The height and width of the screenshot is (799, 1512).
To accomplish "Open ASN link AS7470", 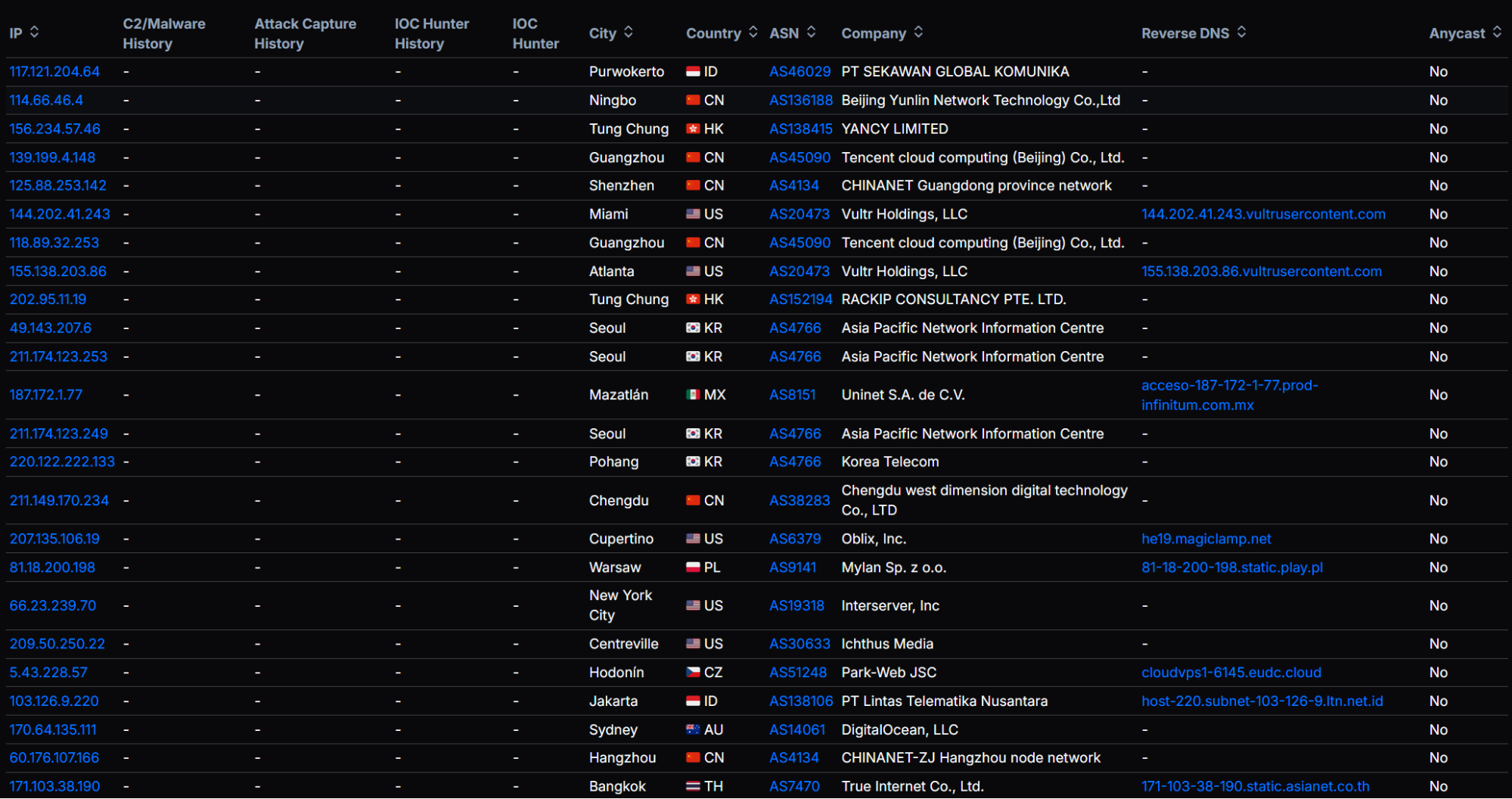I will tap(794, 787).
